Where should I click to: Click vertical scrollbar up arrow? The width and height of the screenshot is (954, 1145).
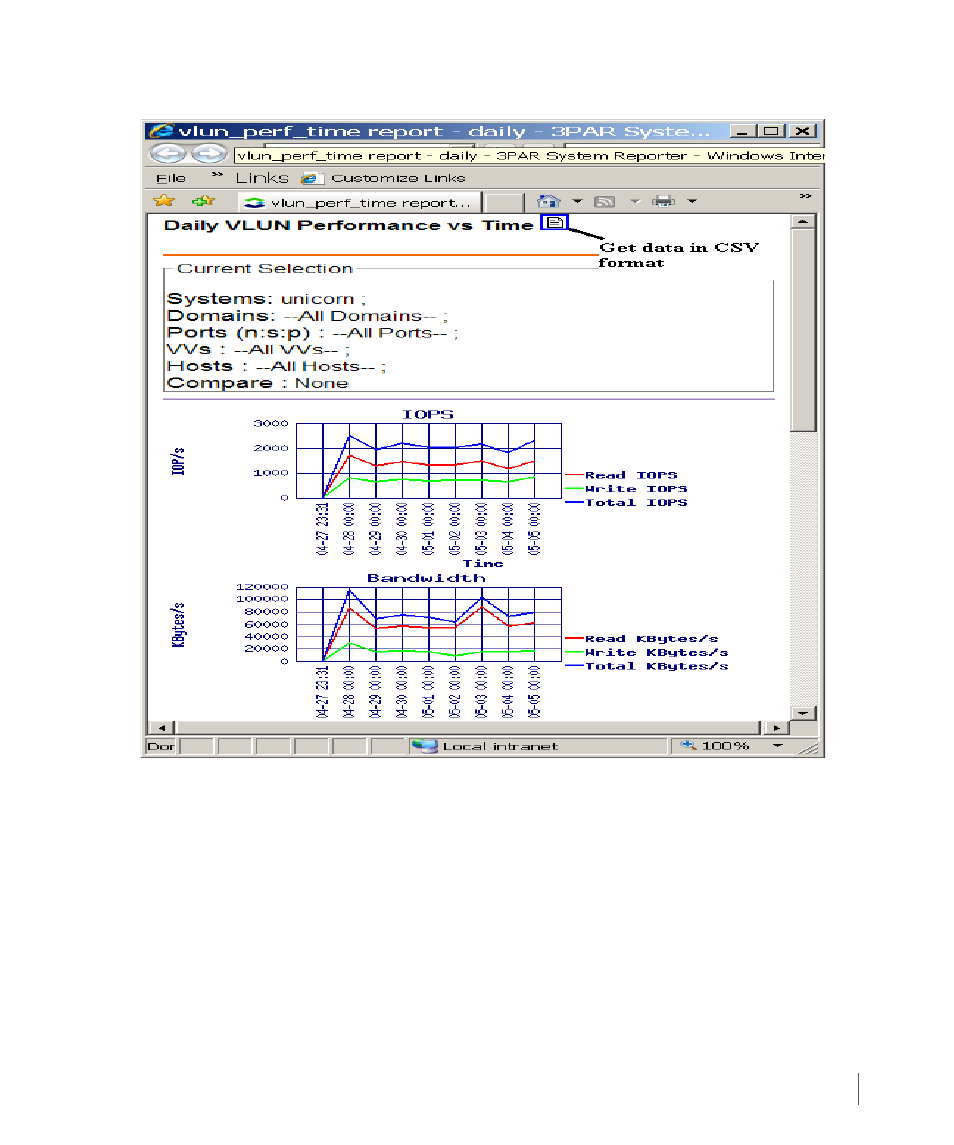click(x=803, y=221)
